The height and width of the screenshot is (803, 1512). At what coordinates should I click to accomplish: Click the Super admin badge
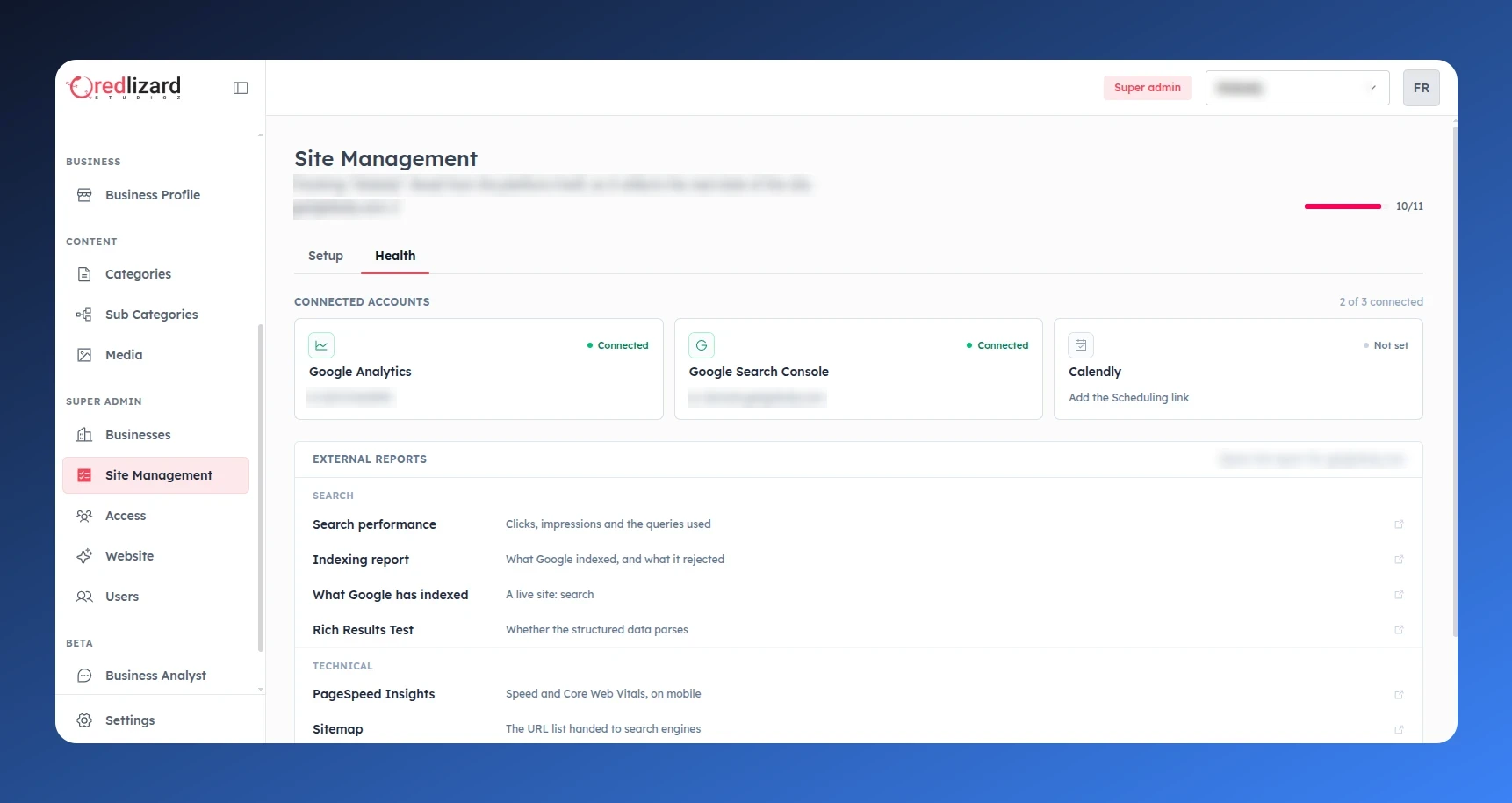[x=1147, y=88]
